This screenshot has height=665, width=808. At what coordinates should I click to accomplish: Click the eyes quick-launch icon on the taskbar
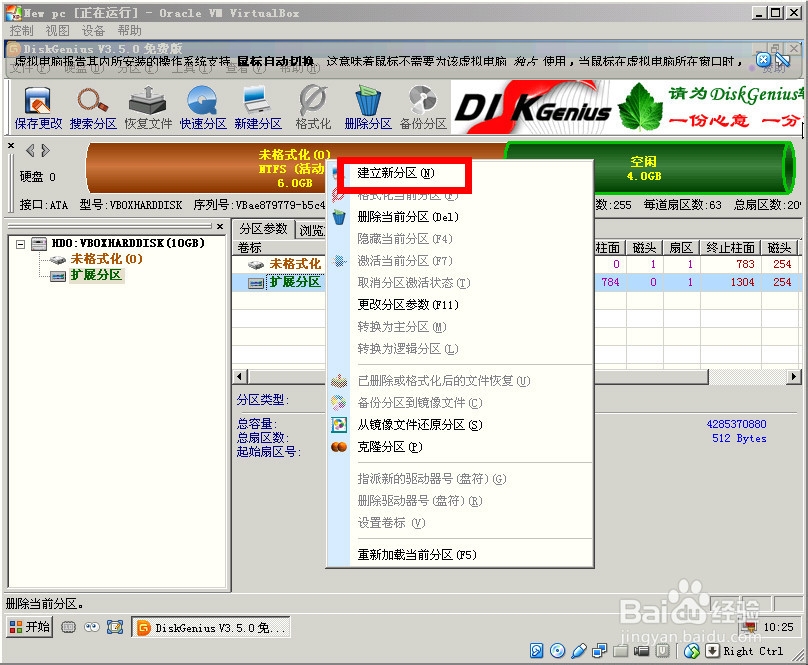pos(92,627)
